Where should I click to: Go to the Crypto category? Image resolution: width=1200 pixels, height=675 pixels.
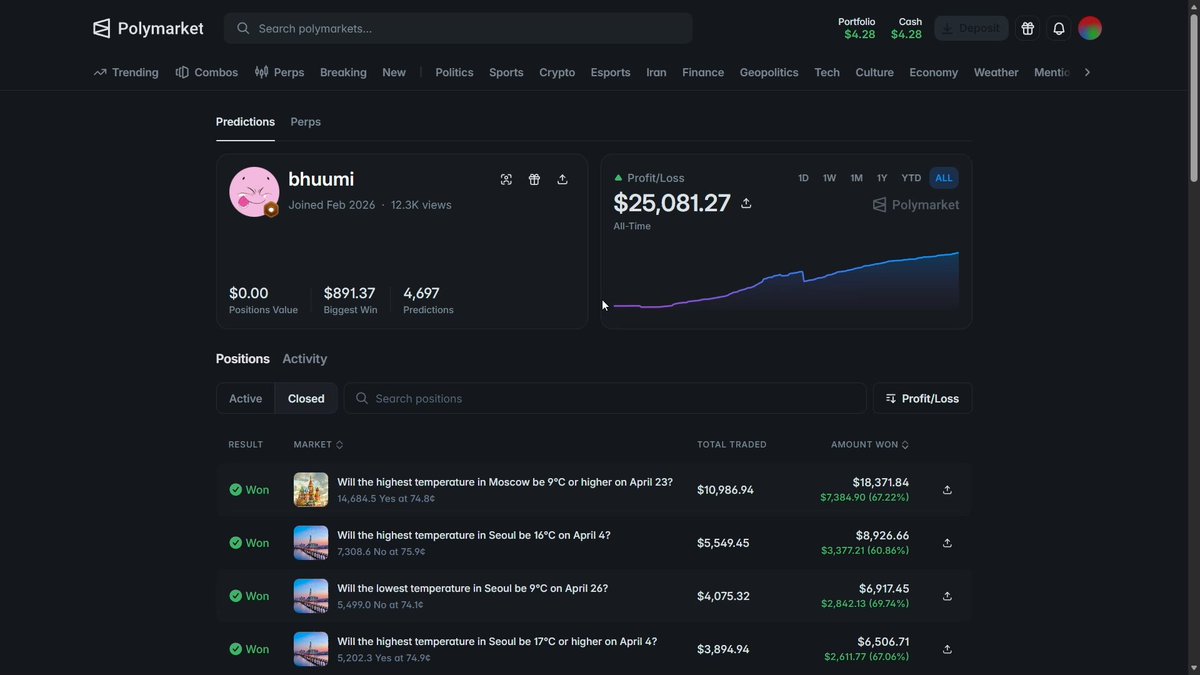pos(557,72)
